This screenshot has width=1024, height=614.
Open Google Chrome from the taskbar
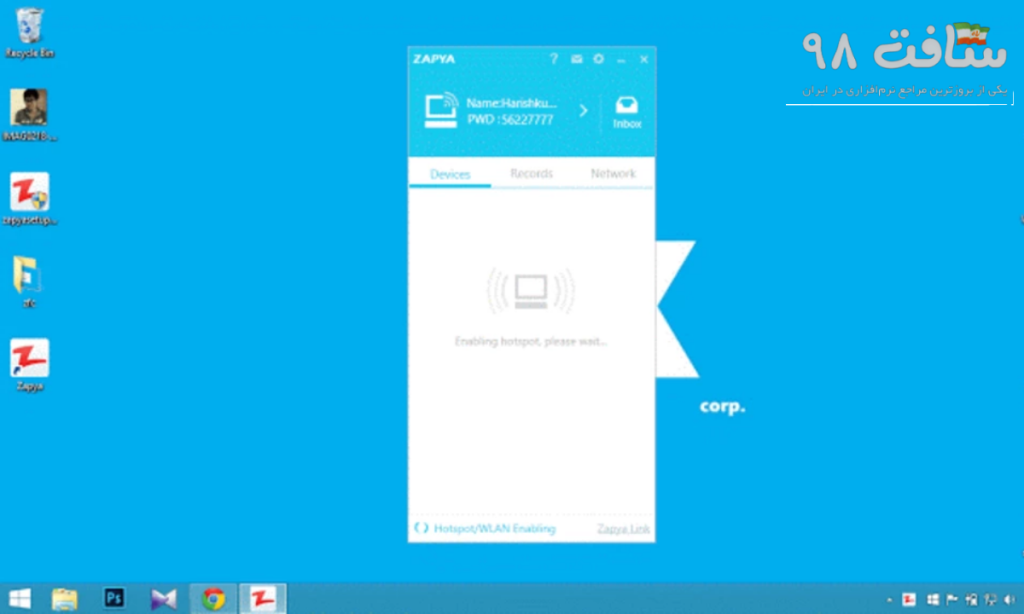point(212,598)
